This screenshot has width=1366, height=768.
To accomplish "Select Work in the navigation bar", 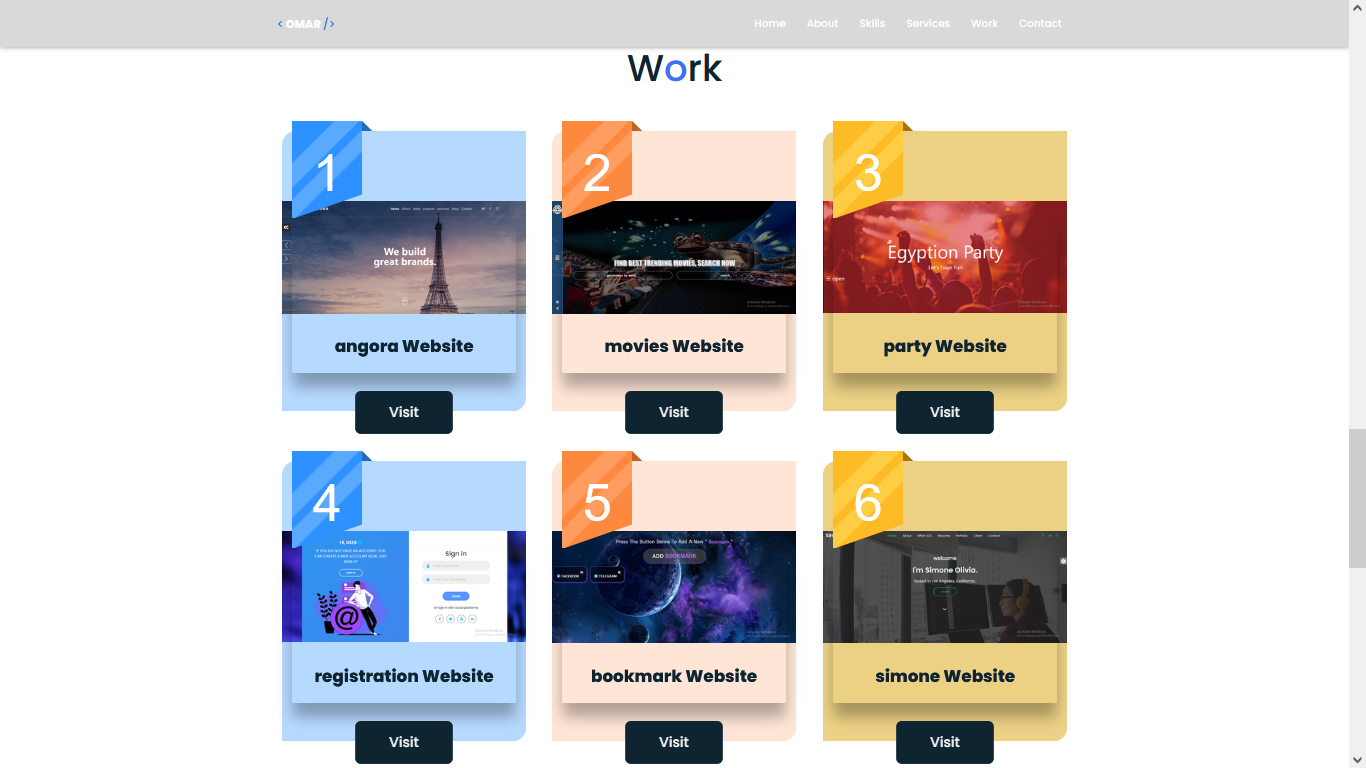I will [x=984, y=24].
